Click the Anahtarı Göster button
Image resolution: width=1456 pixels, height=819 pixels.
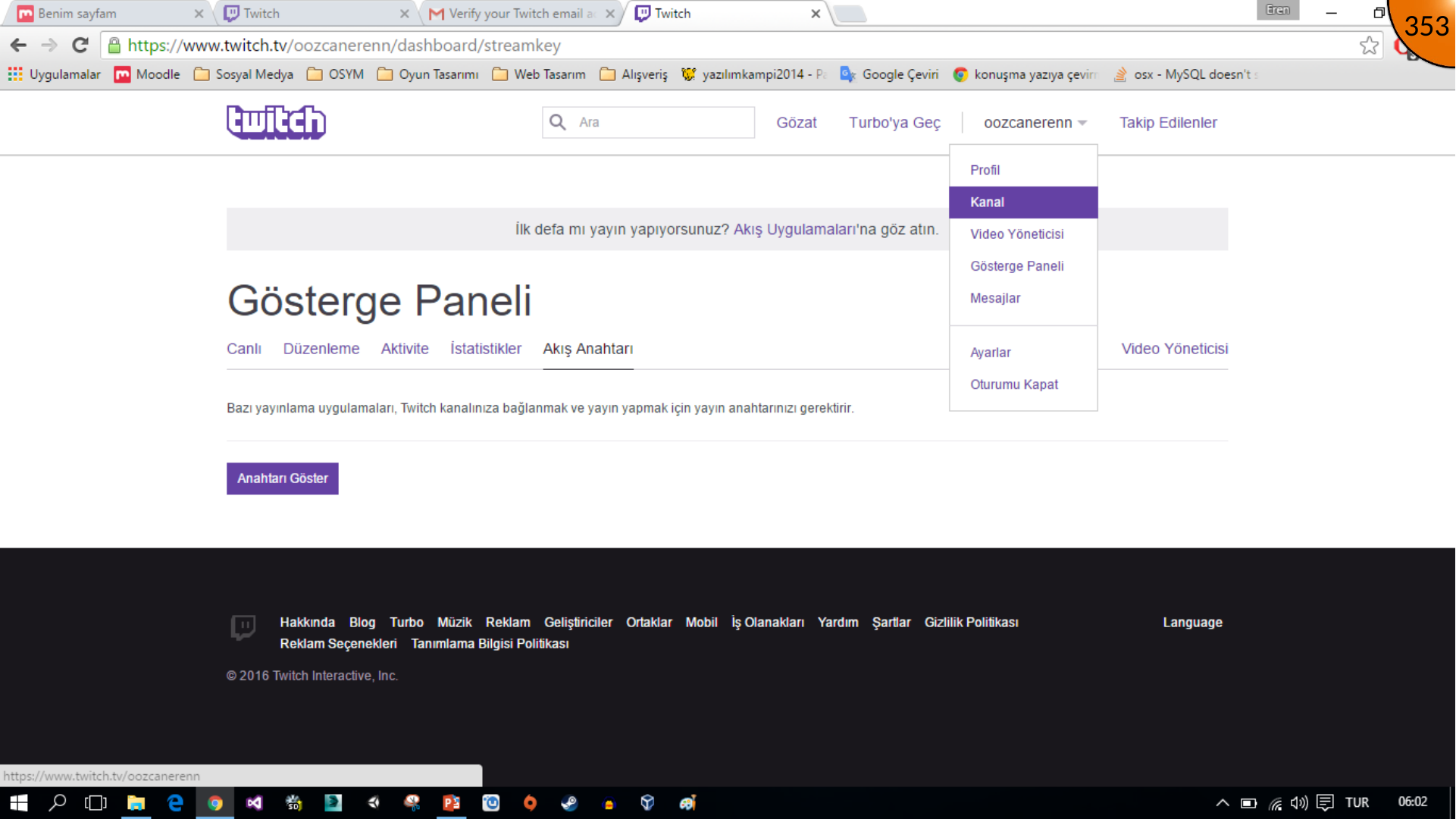tap(283, 479)
